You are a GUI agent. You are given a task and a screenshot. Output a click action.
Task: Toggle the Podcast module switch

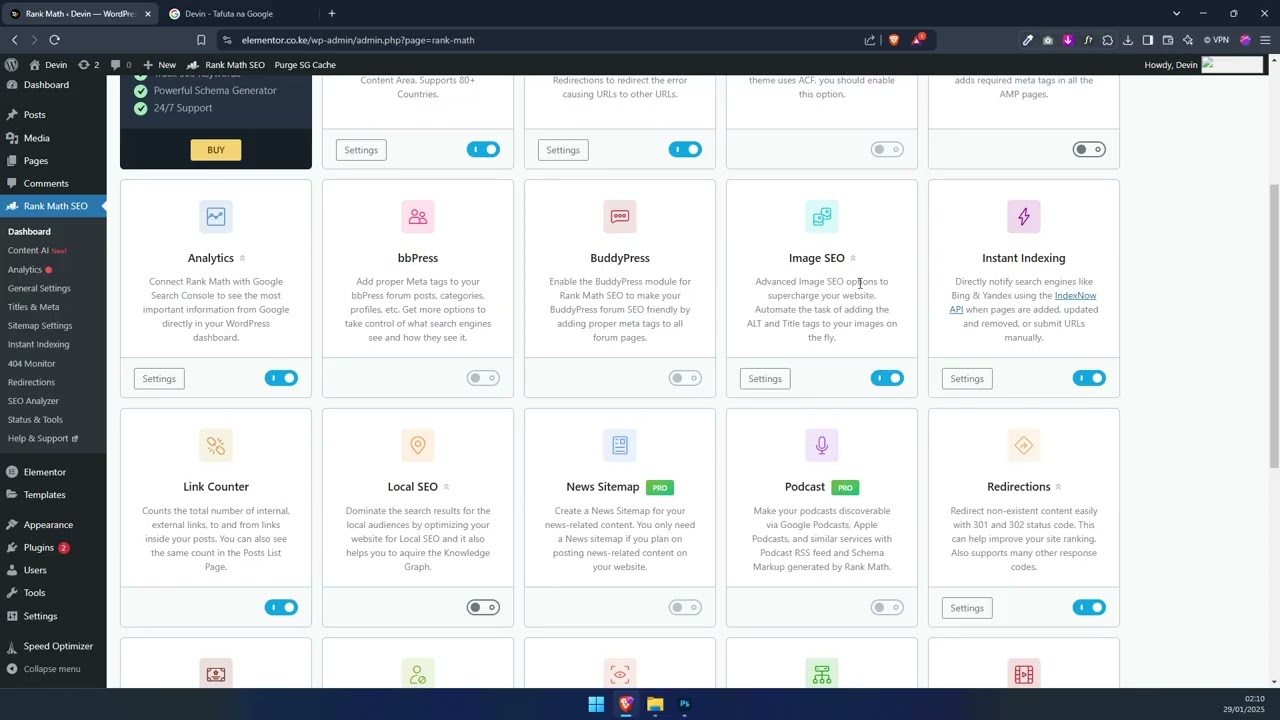coord(887,607)
